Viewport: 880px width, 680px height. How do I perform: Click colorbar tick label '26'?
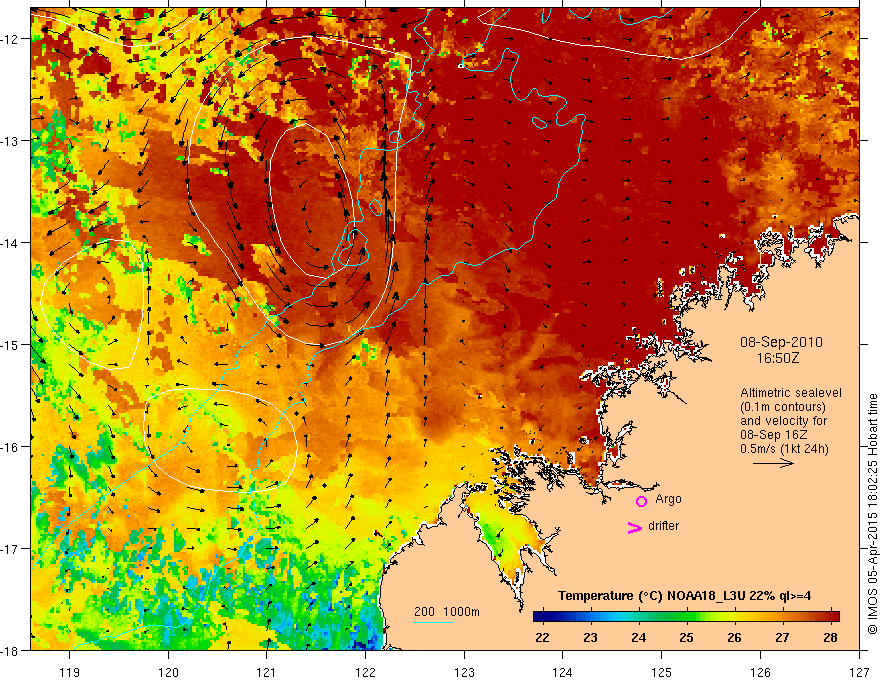click(x=734, y=638)
